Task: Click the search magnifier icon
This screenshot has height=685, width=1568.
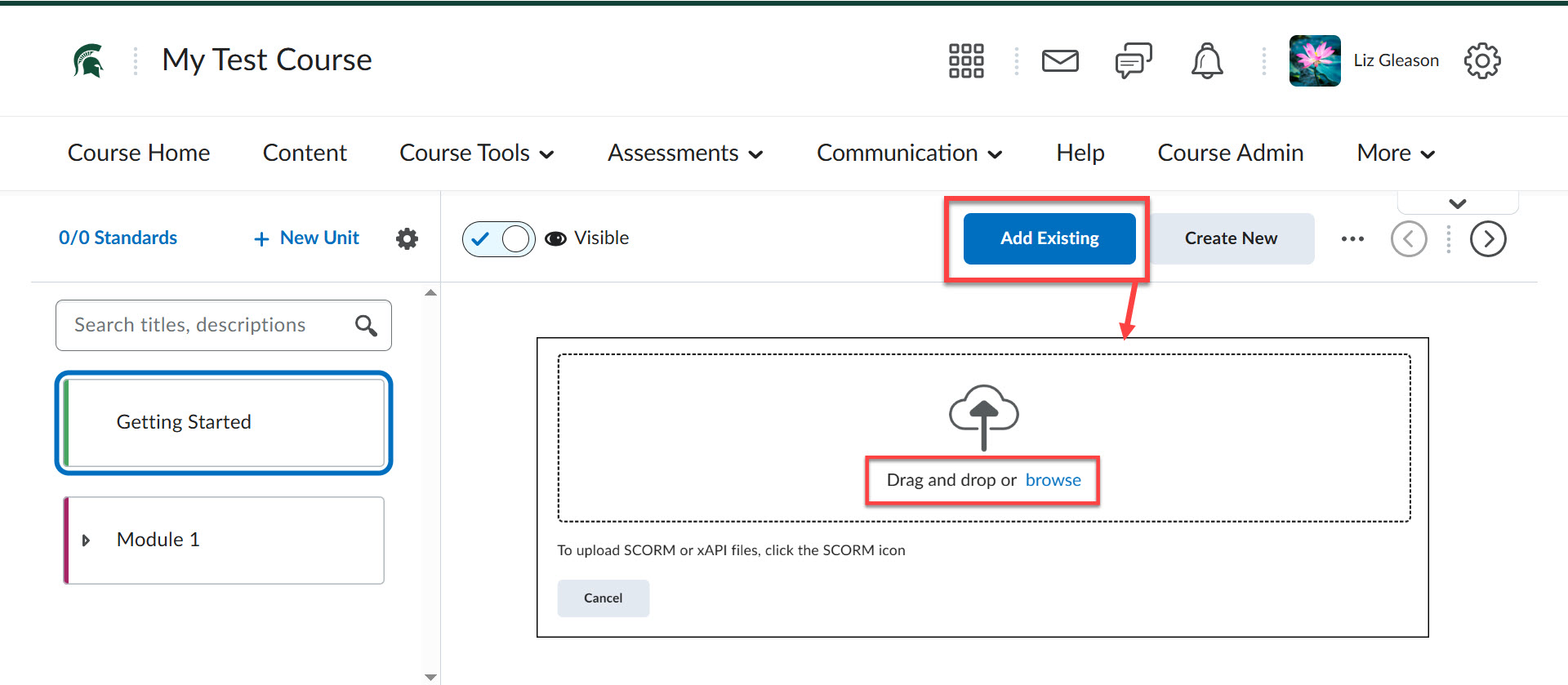Action: [x=366, y=326]
